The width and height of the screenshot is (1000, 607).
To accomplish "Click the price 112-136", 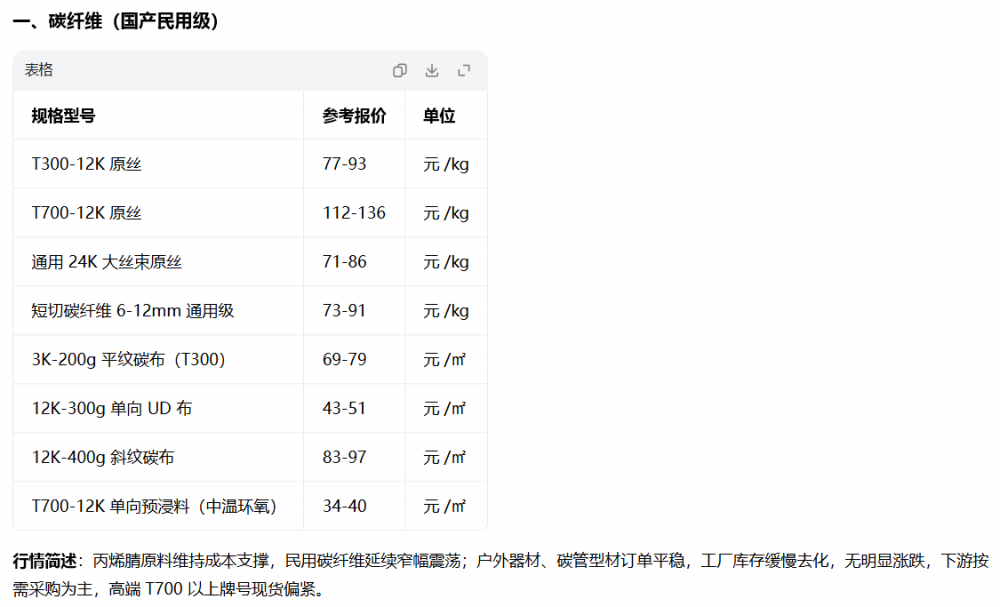I will tap(354, 213).
